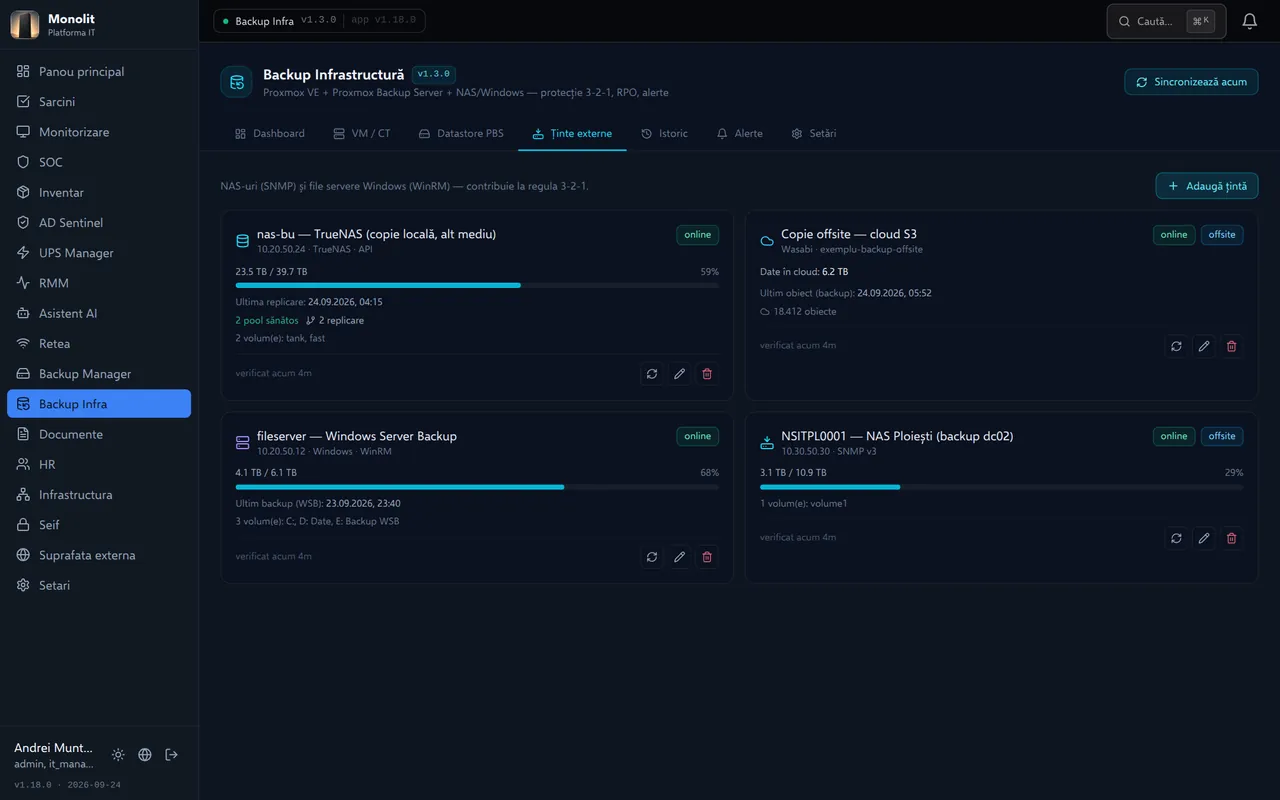Open HR in sidebar

tap(99, 464)
